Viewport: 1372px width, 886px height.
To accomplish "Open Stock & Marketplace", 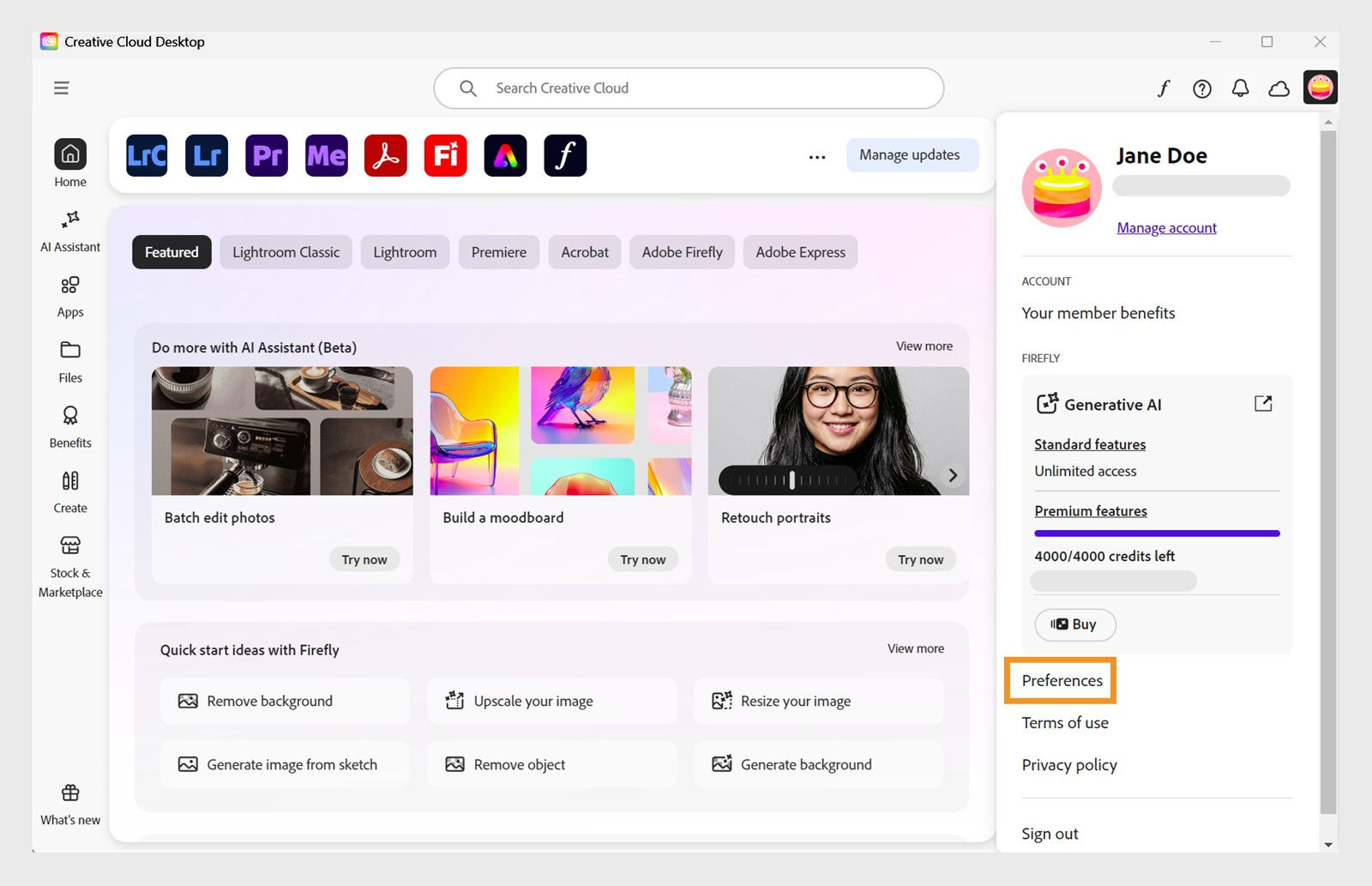I will point(70,567).
